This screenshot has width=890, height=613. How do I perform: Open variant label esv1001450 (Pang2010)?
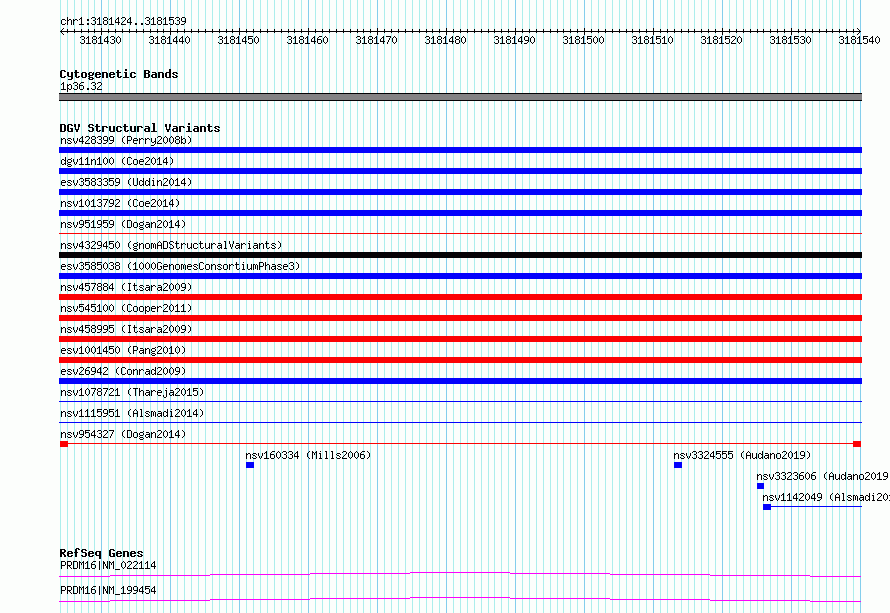pos(123,350)
